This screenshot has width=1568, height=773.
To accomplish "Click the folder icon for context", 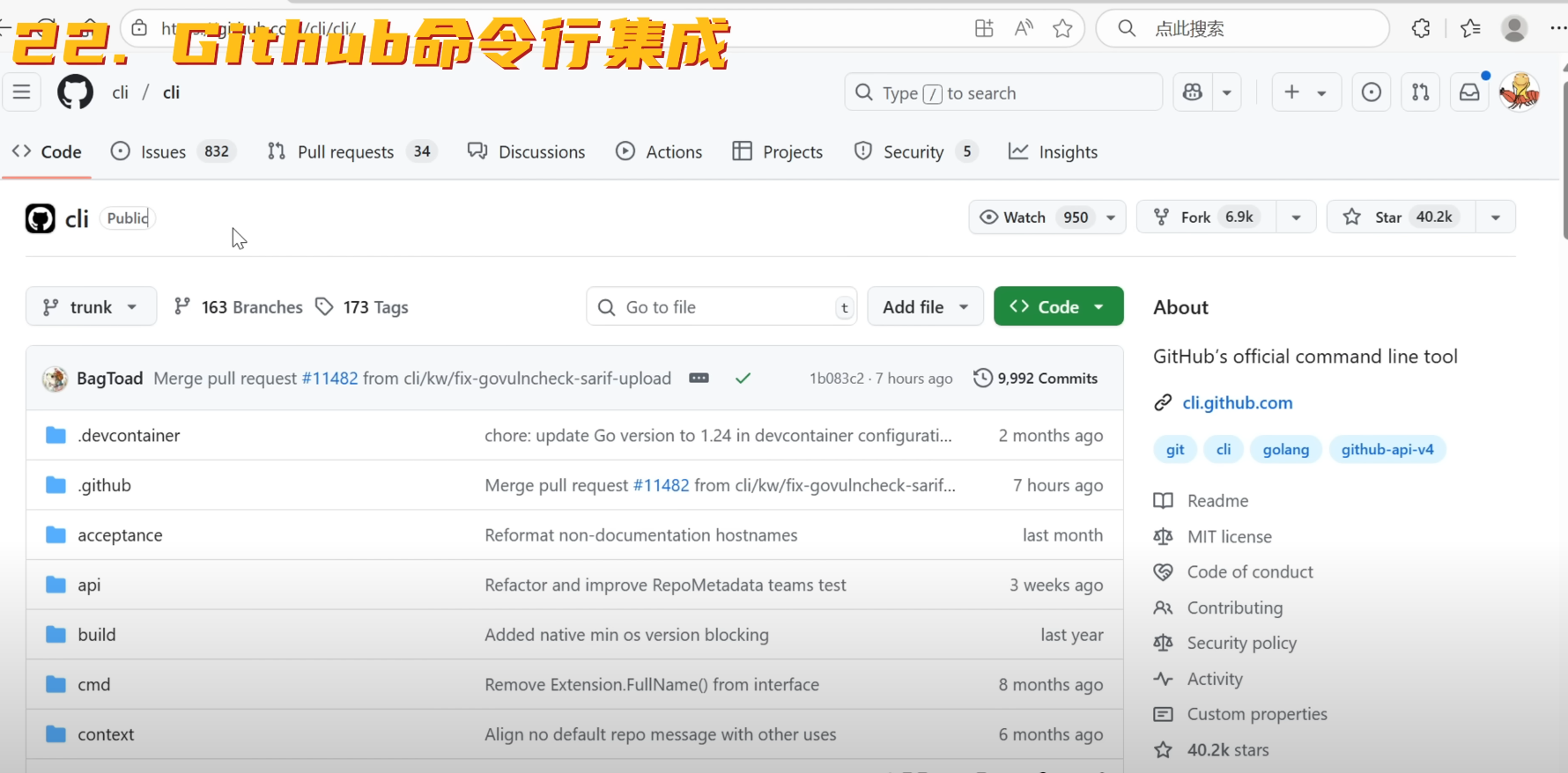I will click(x=56, y=734).
